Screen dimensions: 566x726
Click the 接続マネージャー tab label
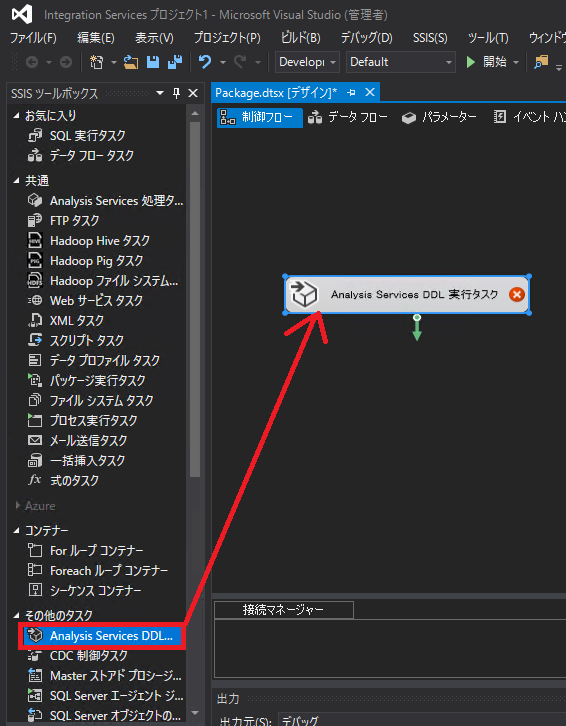283,609
